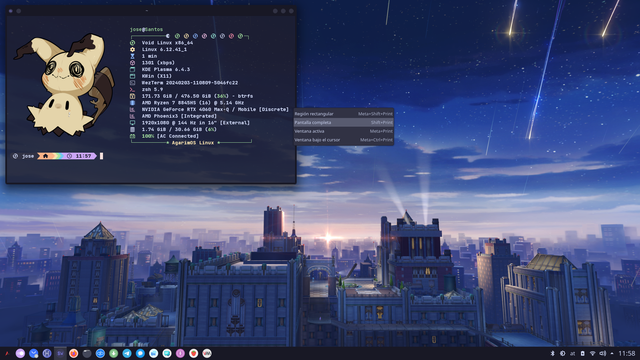Image resolution: width=640 pixels, height=360 pixels.
Task: Open the clock showing 11:58
Action: 627,353
